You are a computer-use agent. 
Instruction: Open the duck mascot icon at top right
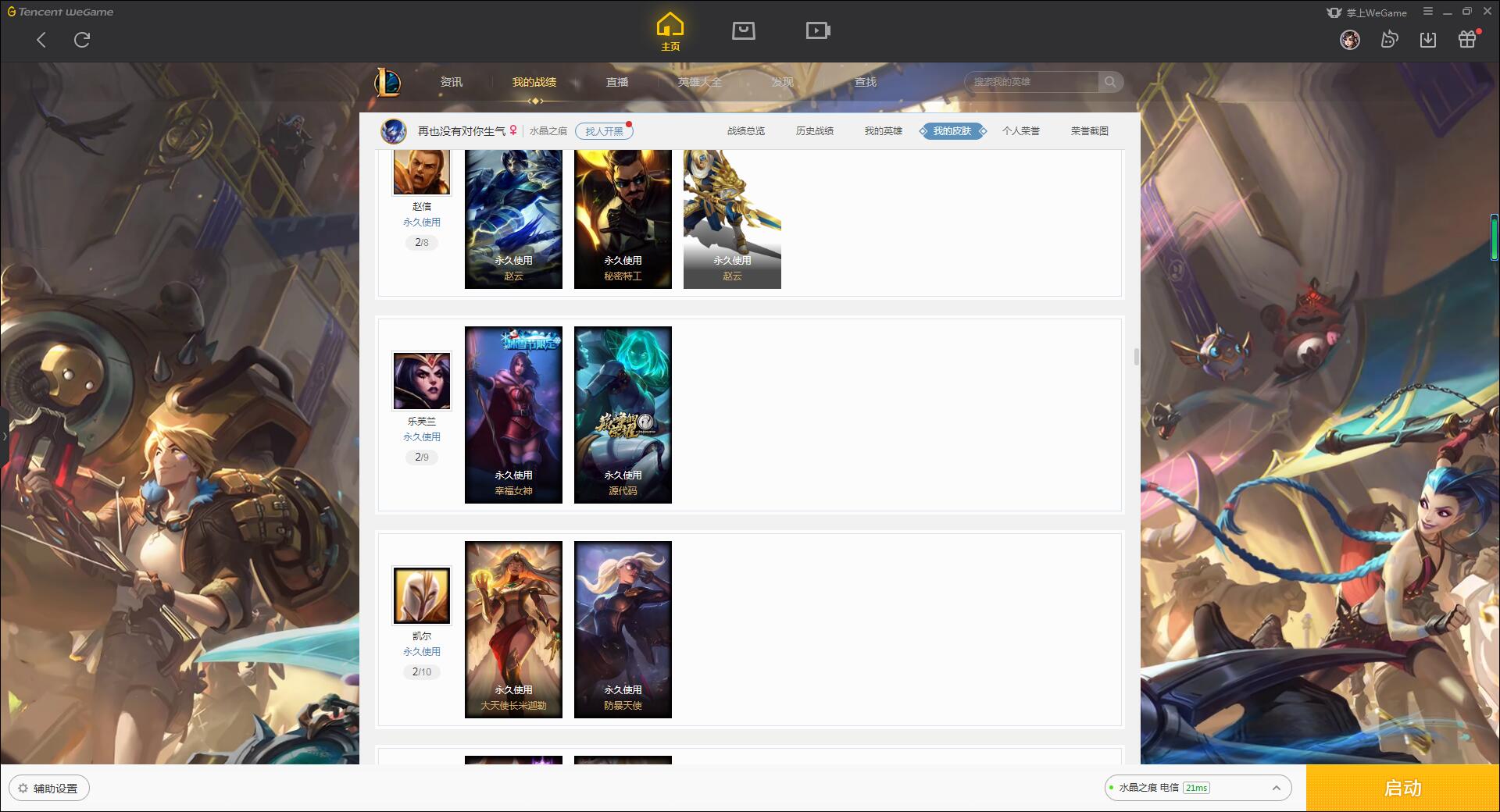[1389, 40]
